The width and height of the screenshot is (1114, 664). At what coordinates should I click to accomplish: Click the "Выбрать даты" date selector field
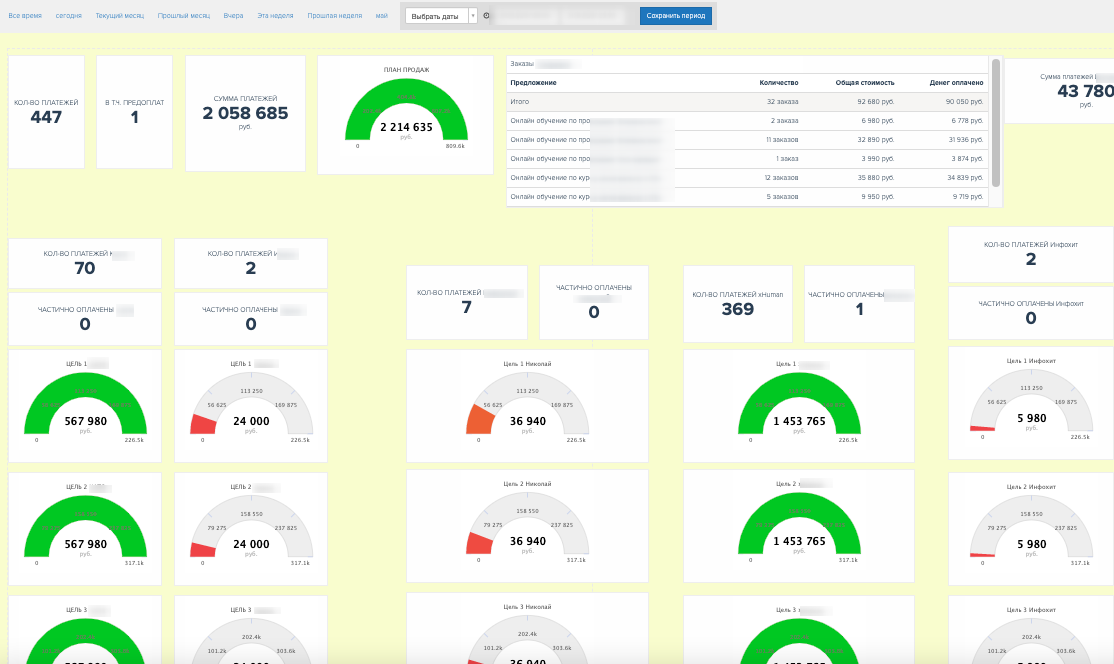[x=436, y=16]
